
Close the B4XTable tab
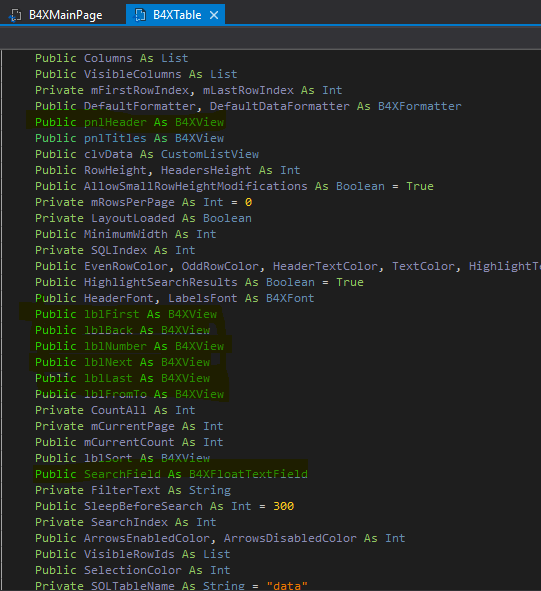[214, 15]
